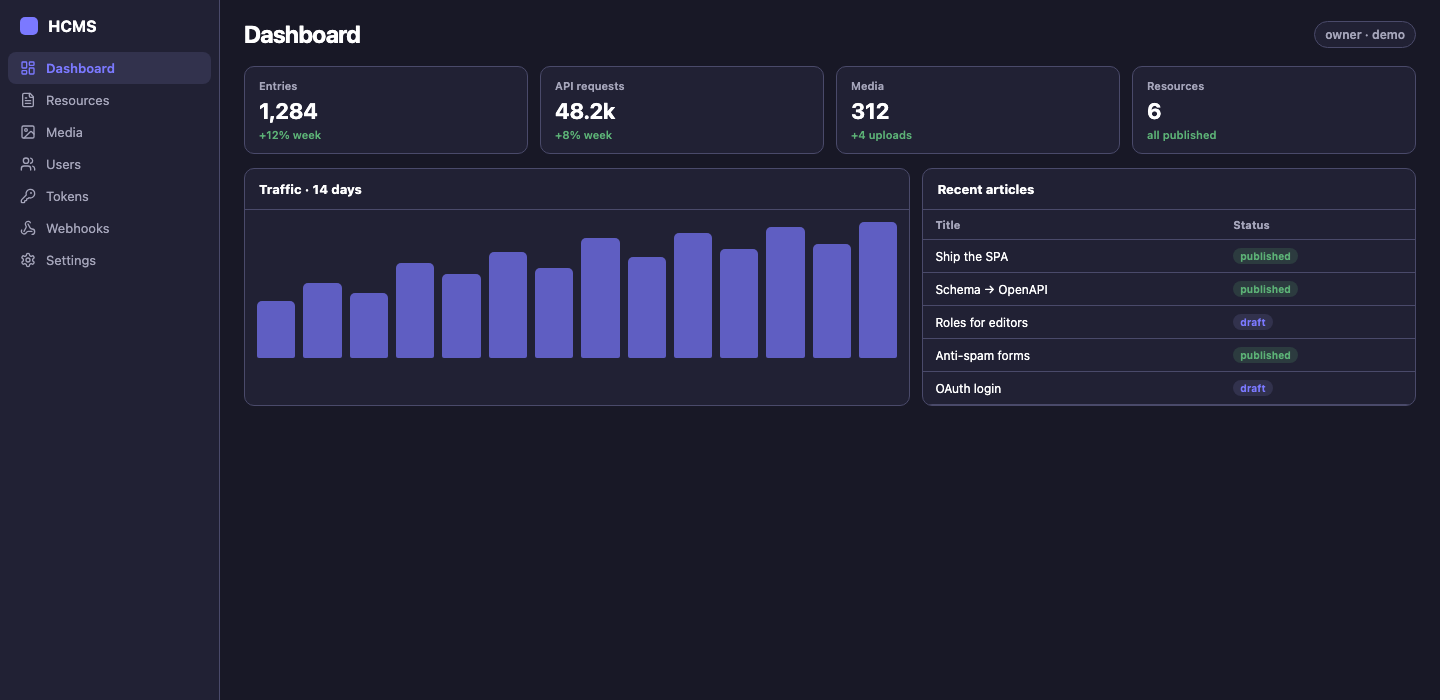
Task: Click draft badge for Roles for editors
Action: [x=1253, y=322]
